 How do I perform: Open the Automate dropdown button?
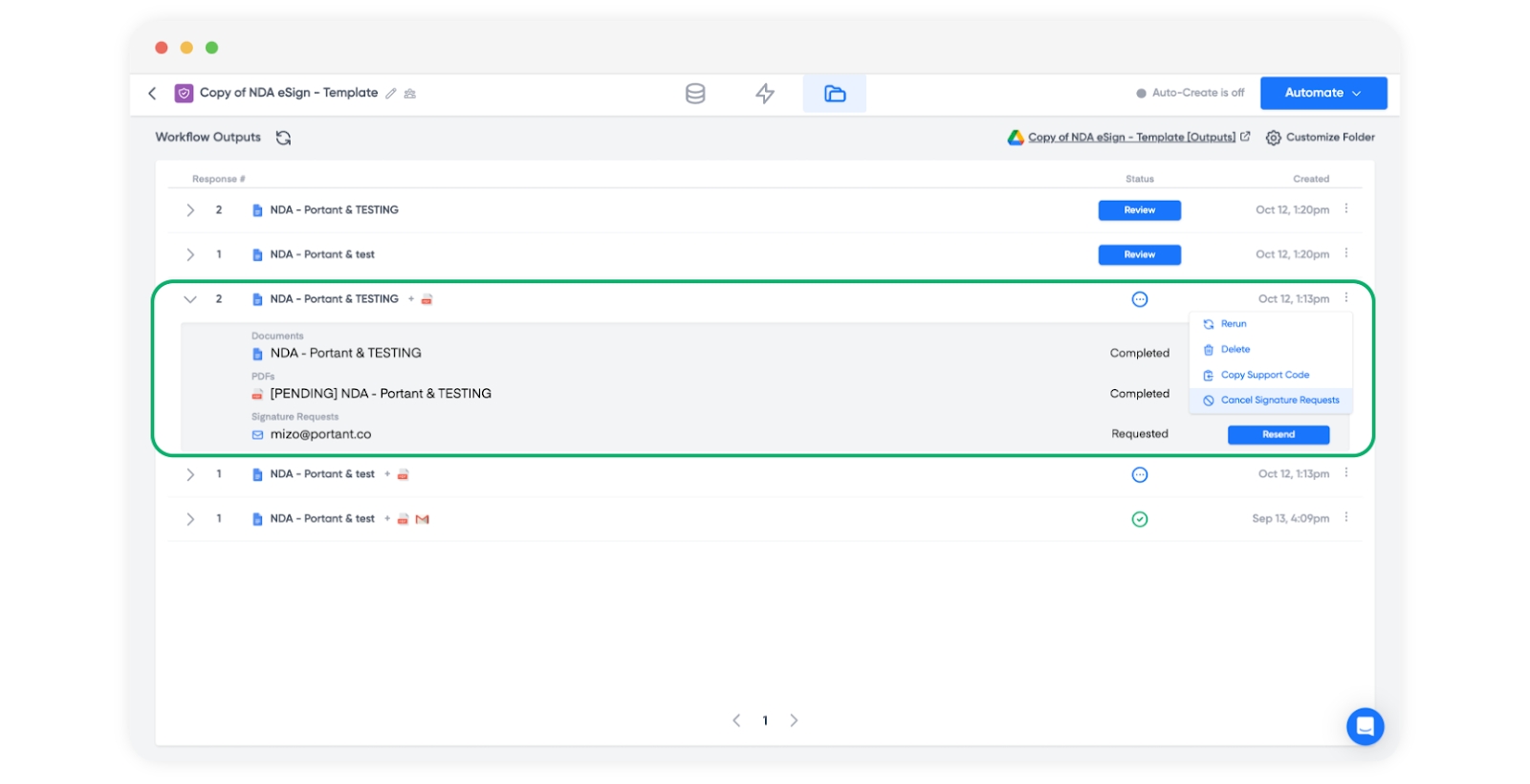tap(1322, 93)
